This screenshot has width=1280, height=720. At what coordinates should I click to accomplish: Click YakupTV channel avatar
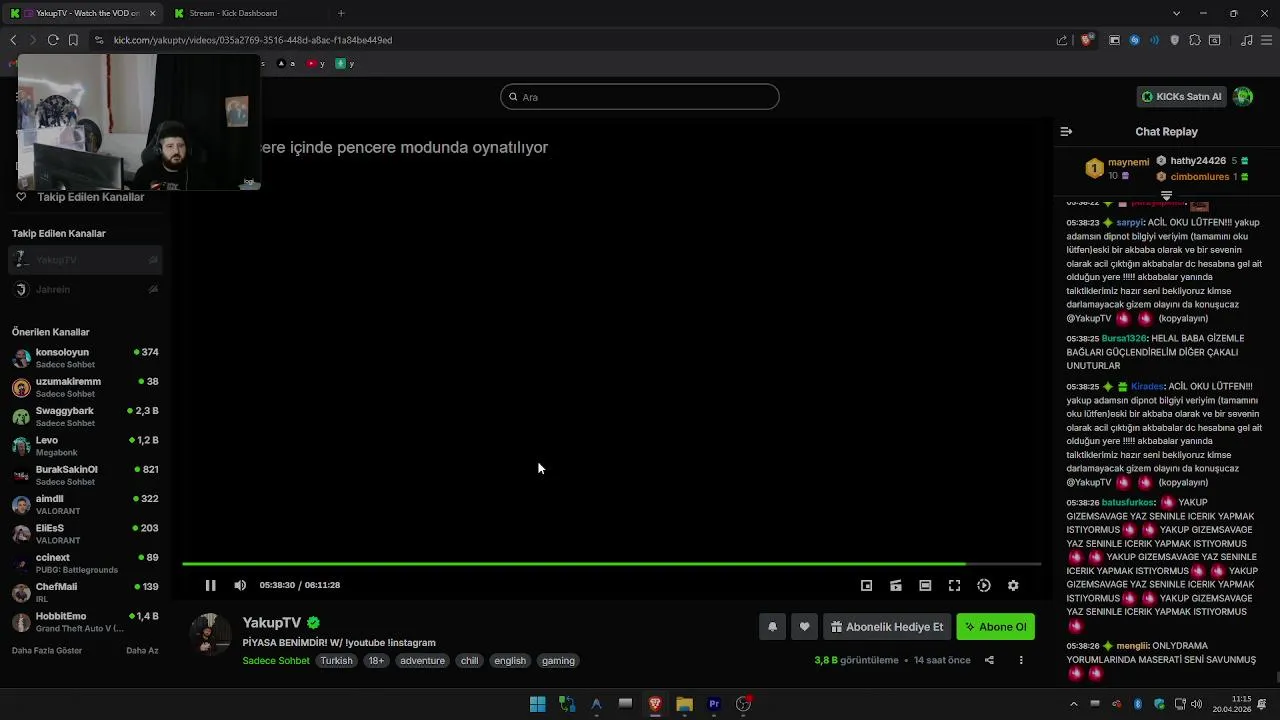[x=210, y=634]
